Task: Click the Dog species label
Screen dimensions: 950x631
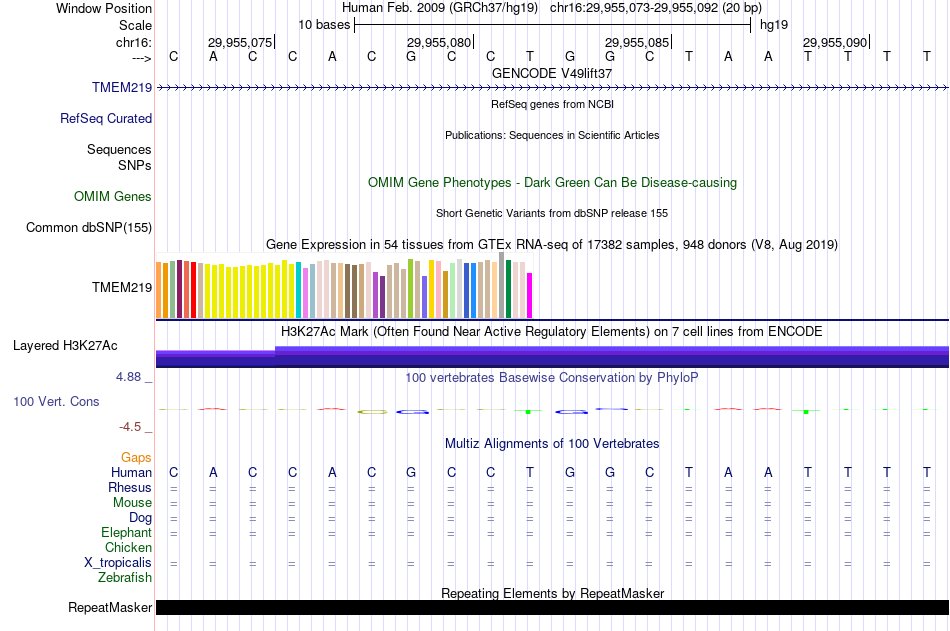Action: 141,518
